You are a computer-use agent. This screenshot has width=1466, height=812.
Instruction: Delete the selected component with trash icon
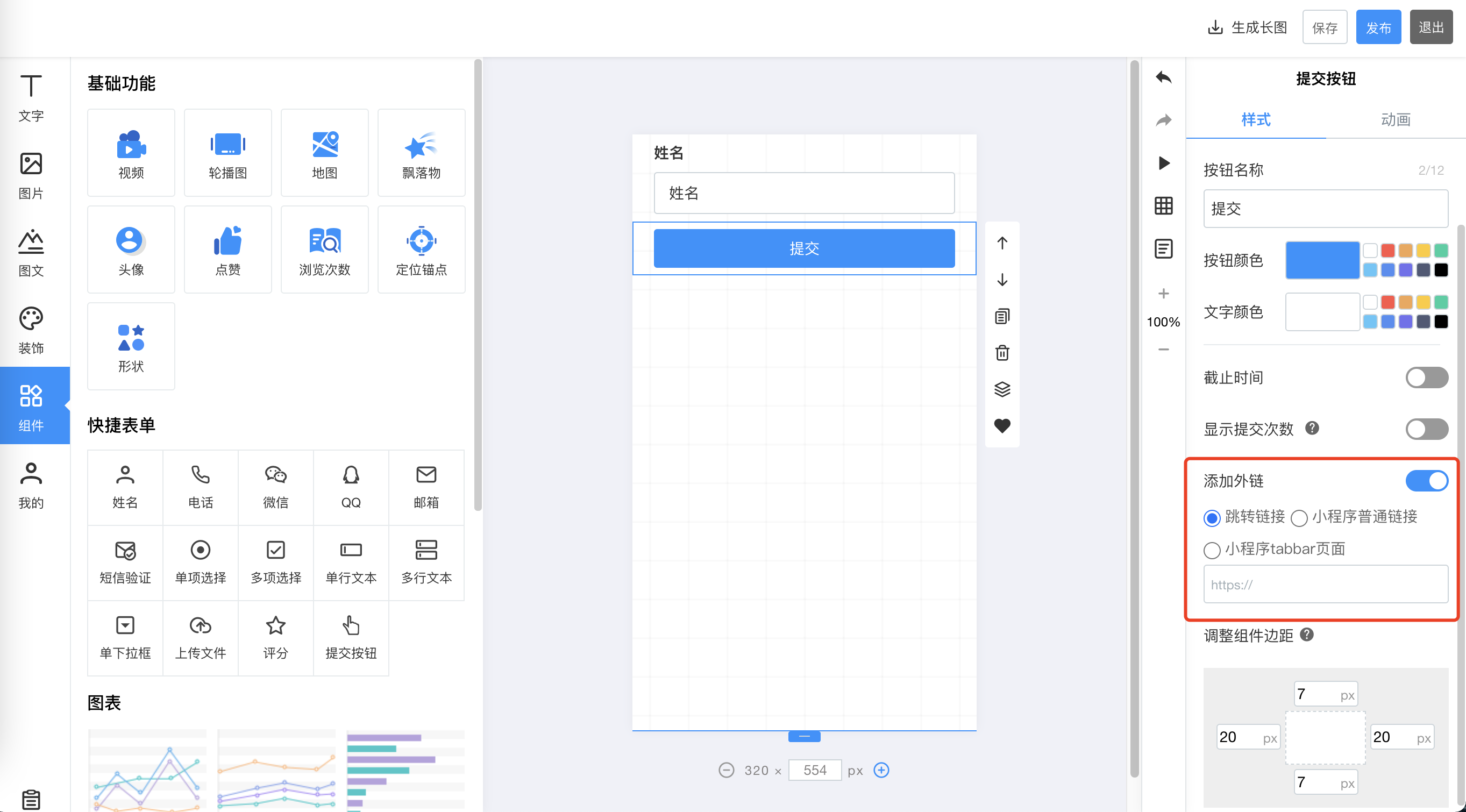(x=1002, y=353)
